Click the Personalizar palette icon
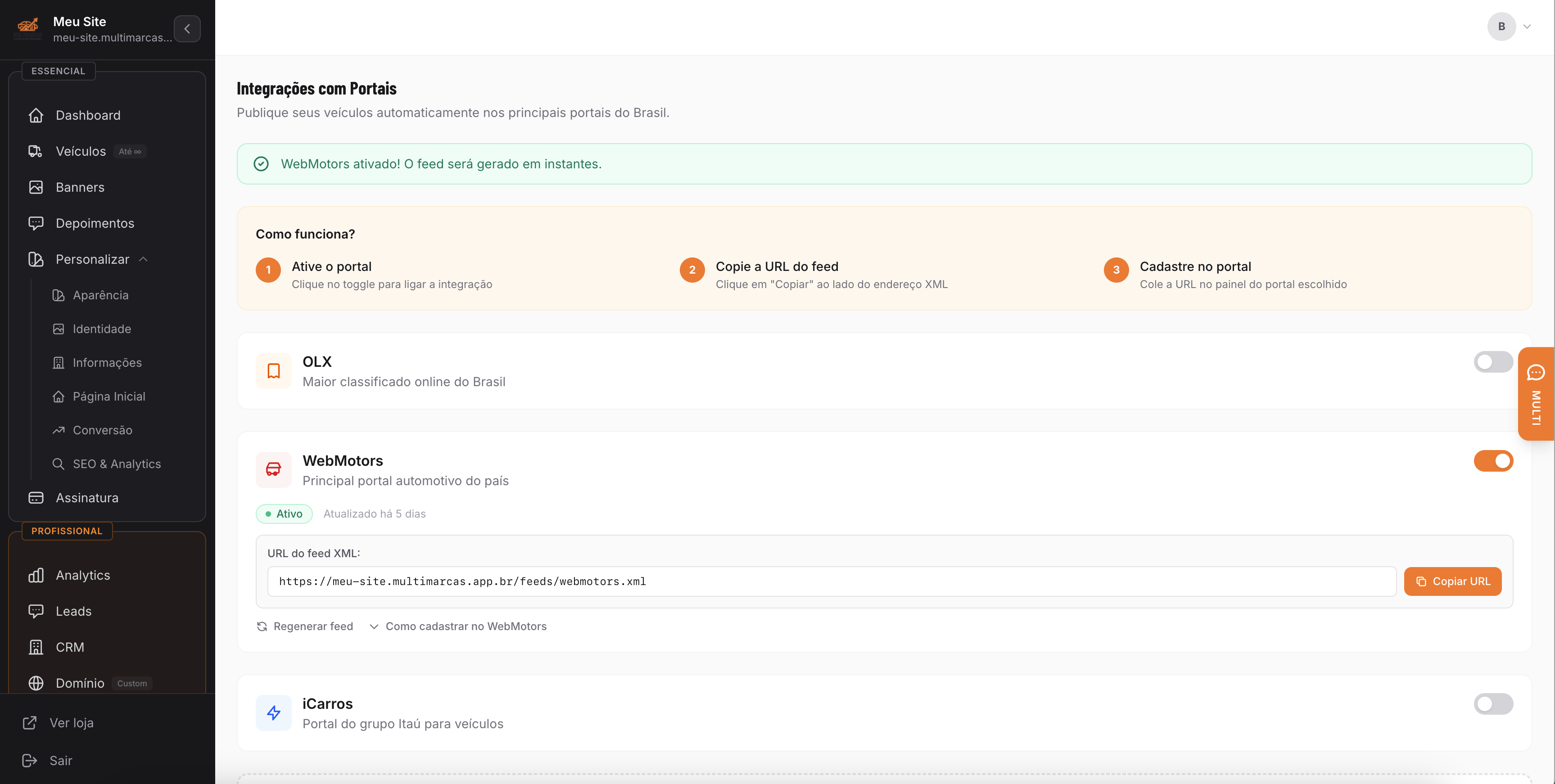The image size is (1555, 784). coord(36,259)
